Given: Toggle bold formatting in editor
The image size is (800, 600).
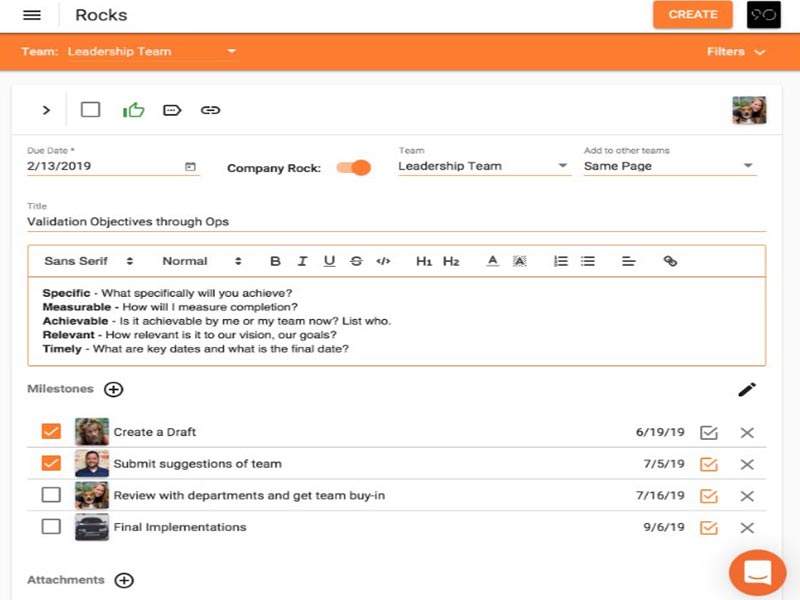Looking at the screenshot, I should [275, 261].
